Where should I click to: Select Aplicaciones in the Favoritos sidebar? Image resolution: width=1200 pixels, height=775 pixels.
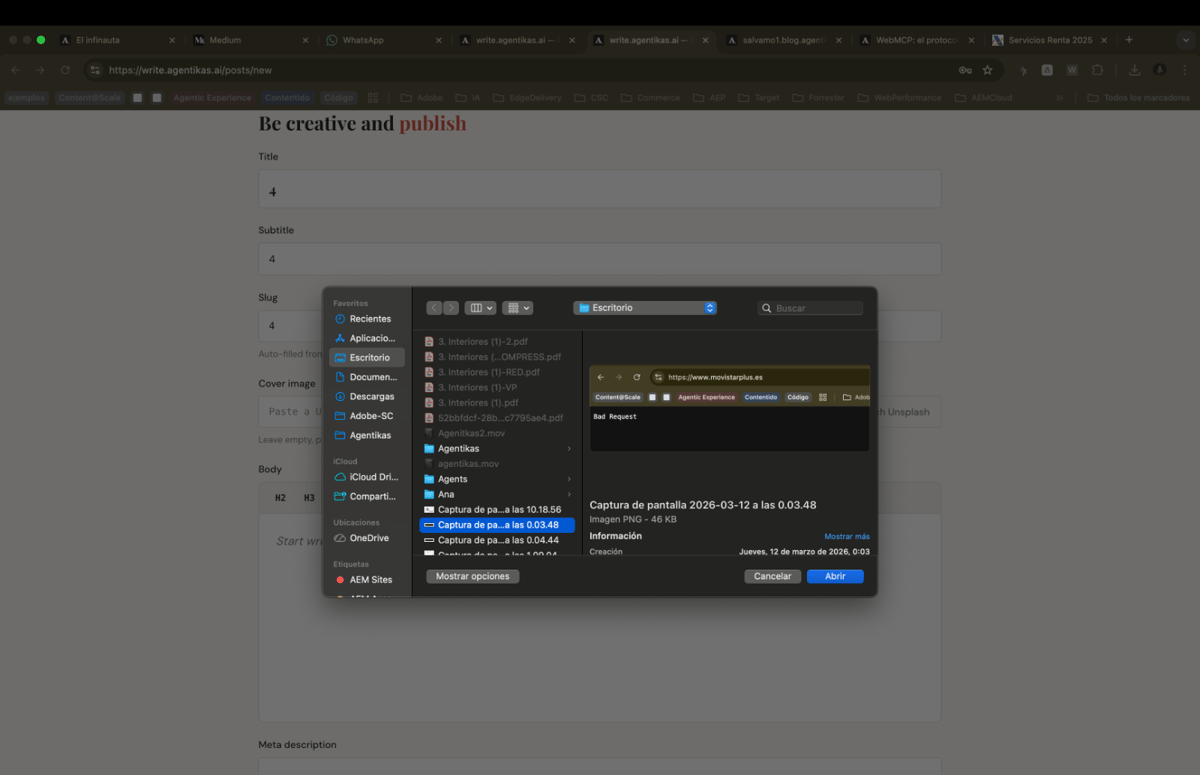coord(369,338)
